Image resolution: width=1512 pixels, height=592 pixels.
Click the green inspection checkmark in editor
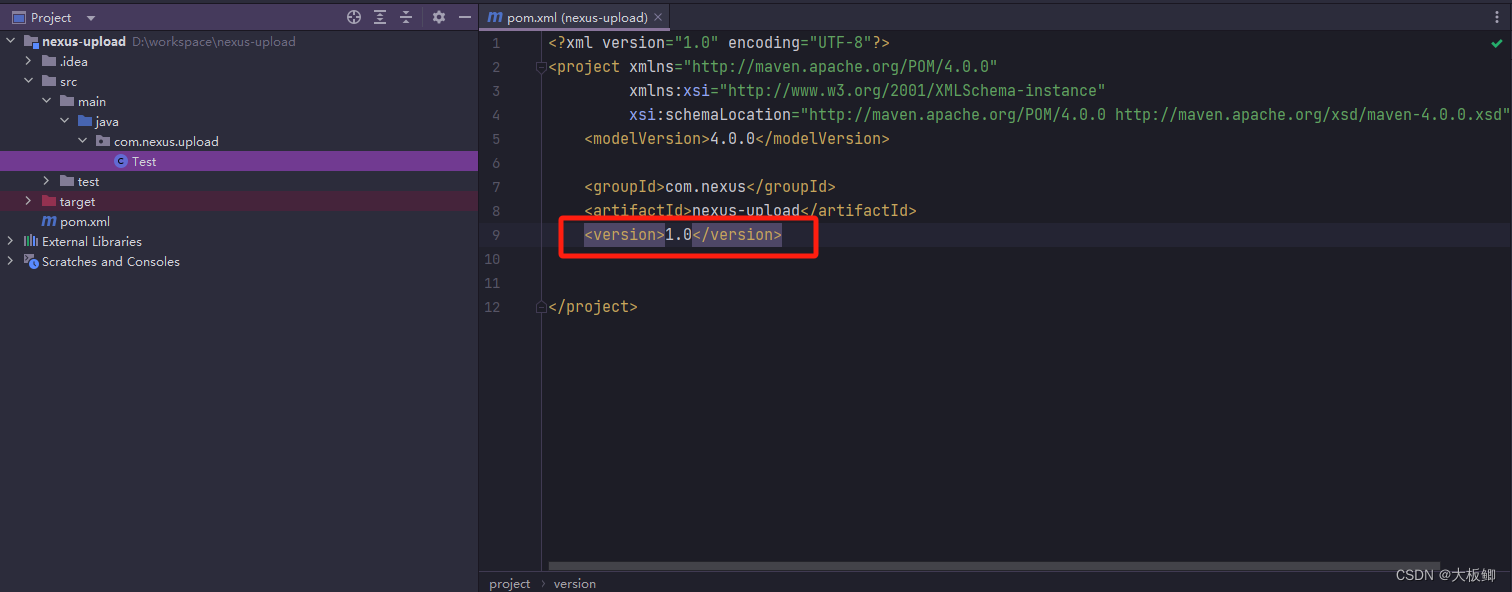(x=1496, y=44)
